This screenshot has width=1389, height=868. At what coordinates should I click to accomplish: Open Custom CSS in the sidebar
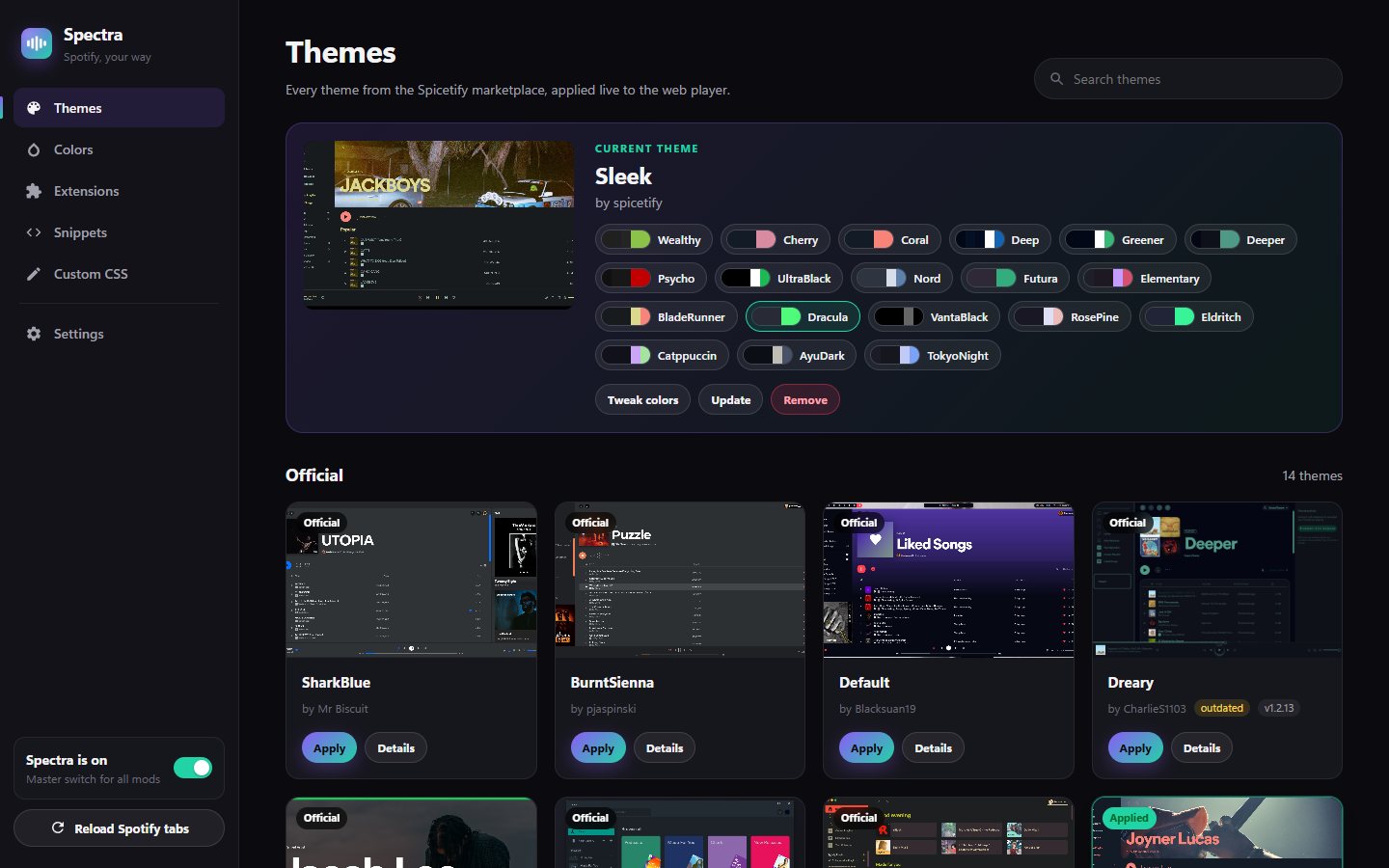[120, 274]
